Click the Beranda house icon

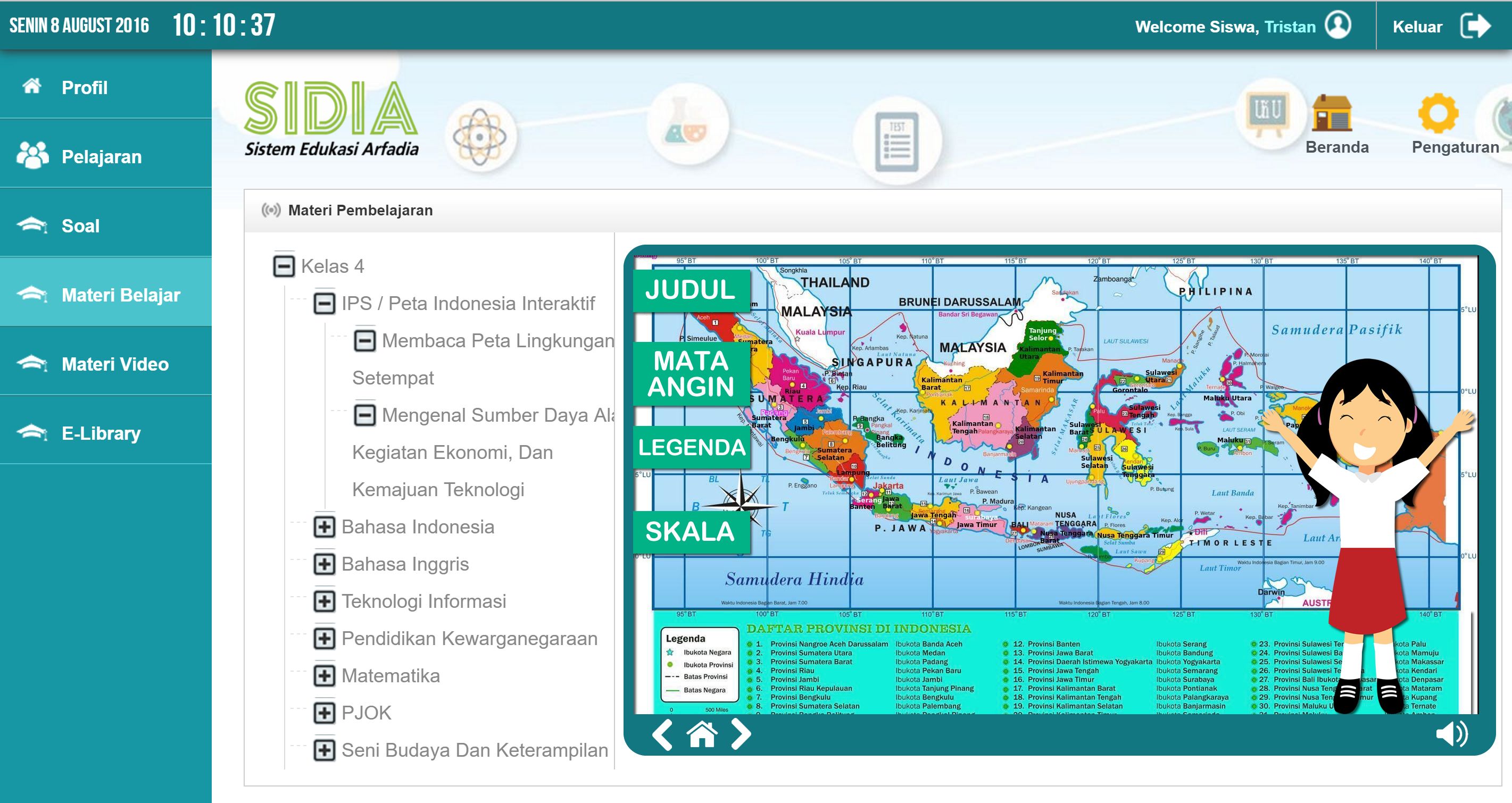(x=1332, y=113)
